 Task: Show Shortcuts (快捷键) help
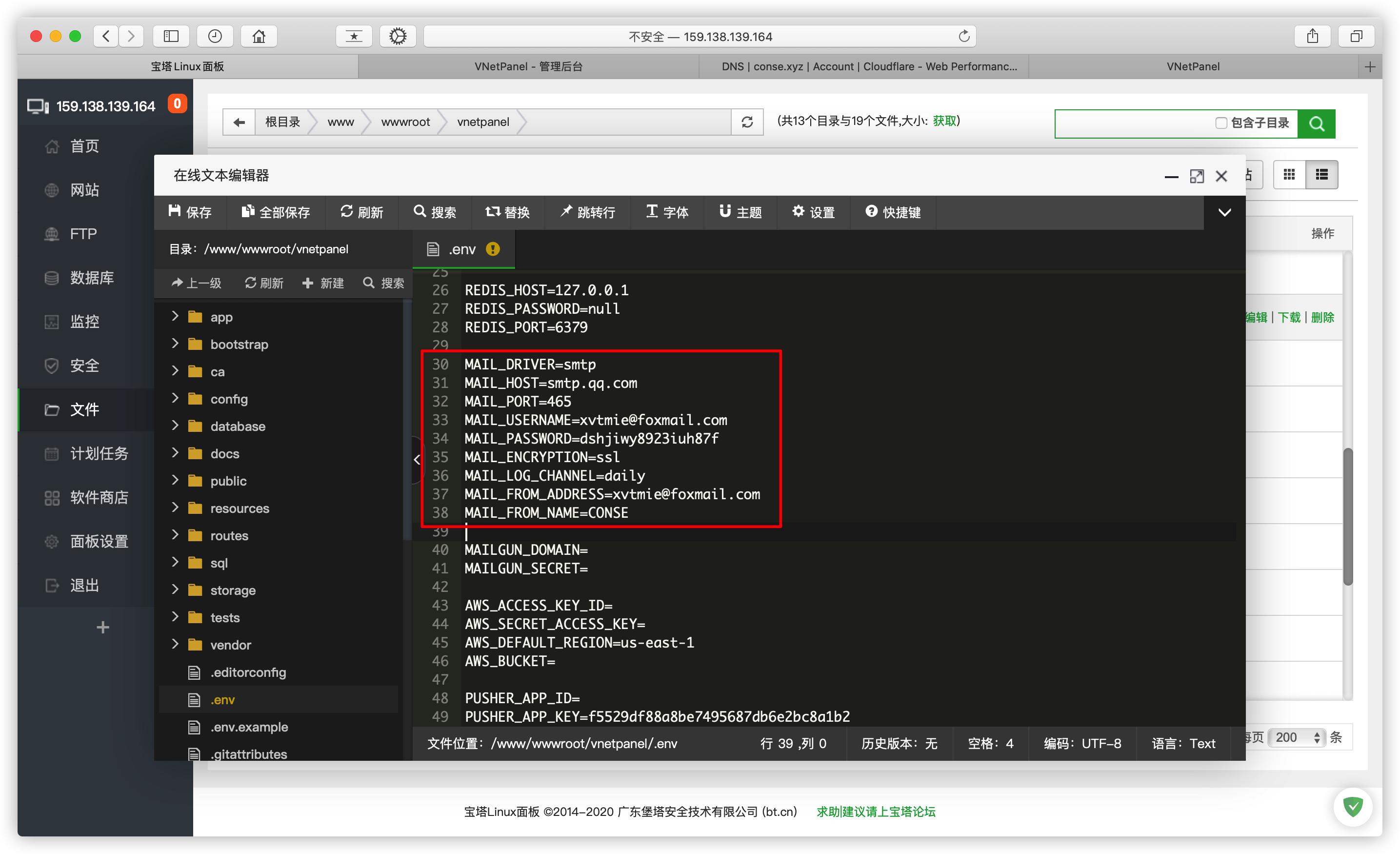893,212
